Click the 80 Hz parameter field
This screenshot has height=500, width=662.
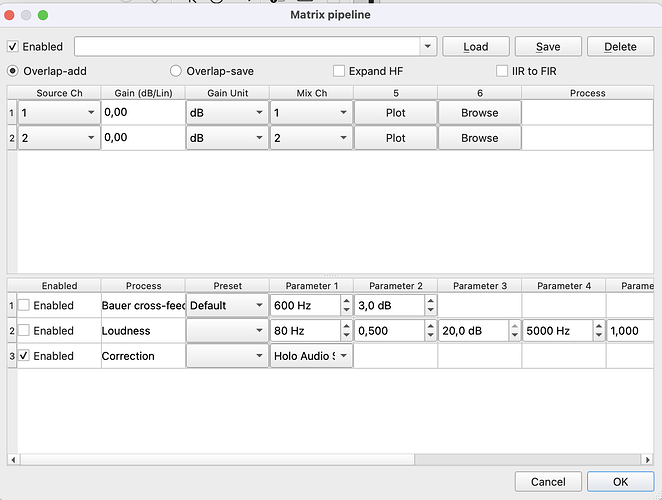305,331
